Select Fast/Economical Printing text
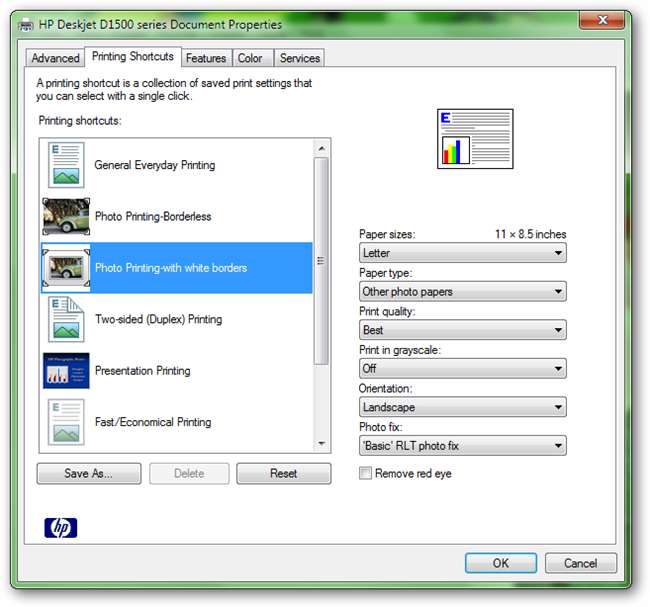 (153, 422)
